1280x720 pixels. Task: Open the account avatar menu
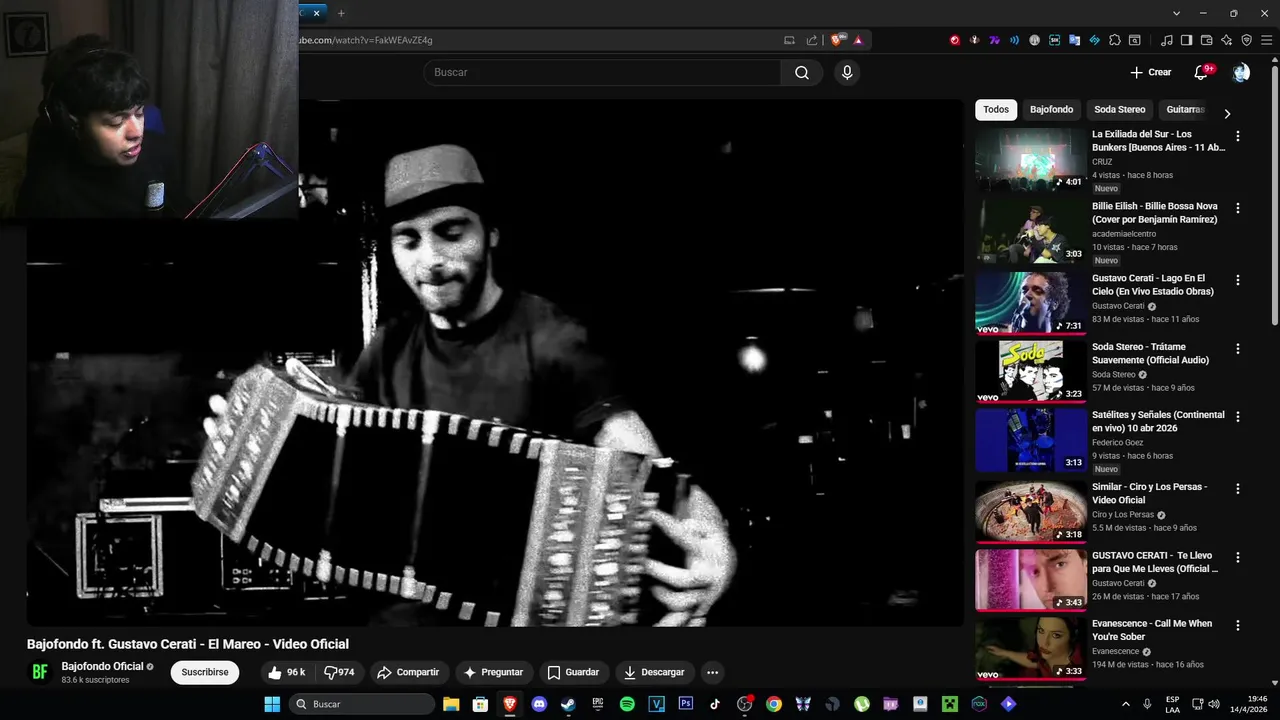click(1241, 72)
